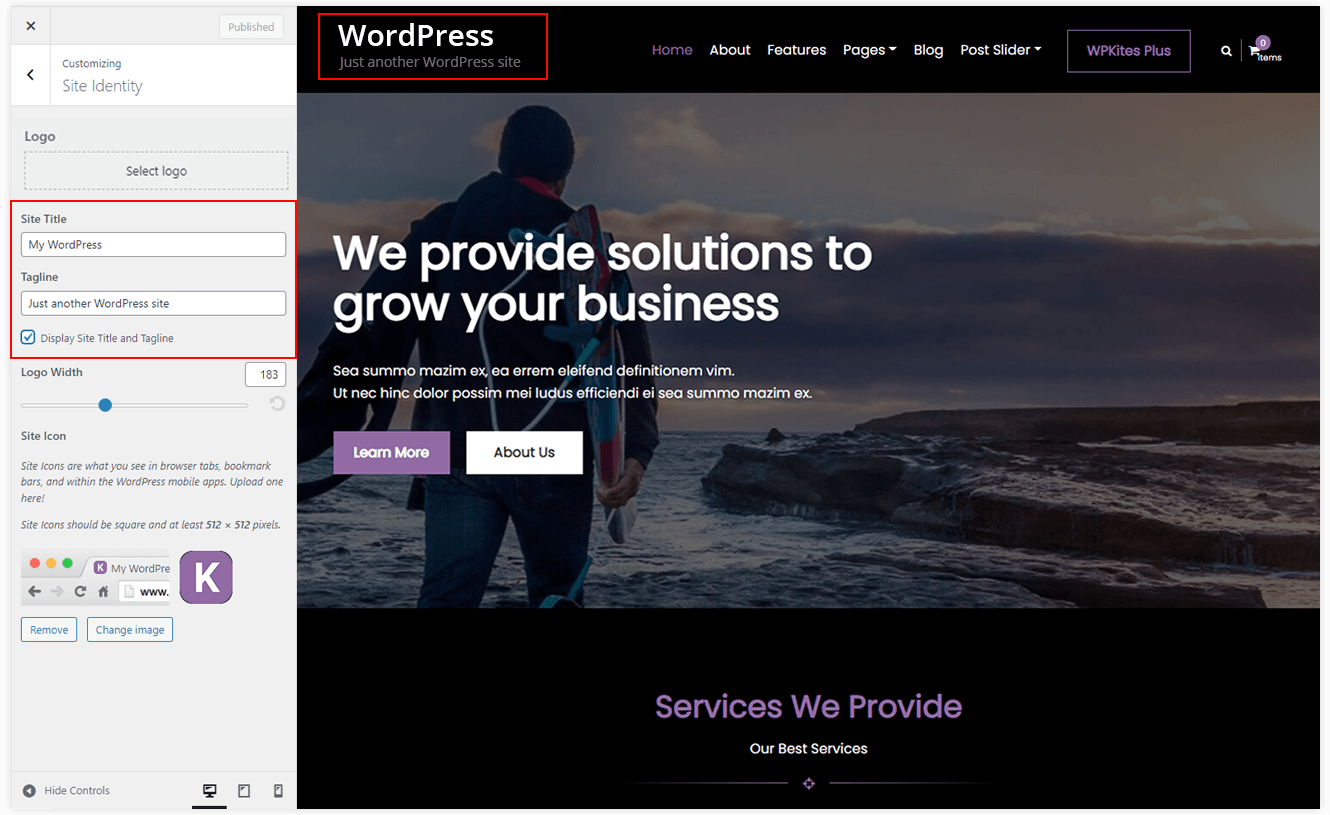Click the Change image button

[130, 630]
